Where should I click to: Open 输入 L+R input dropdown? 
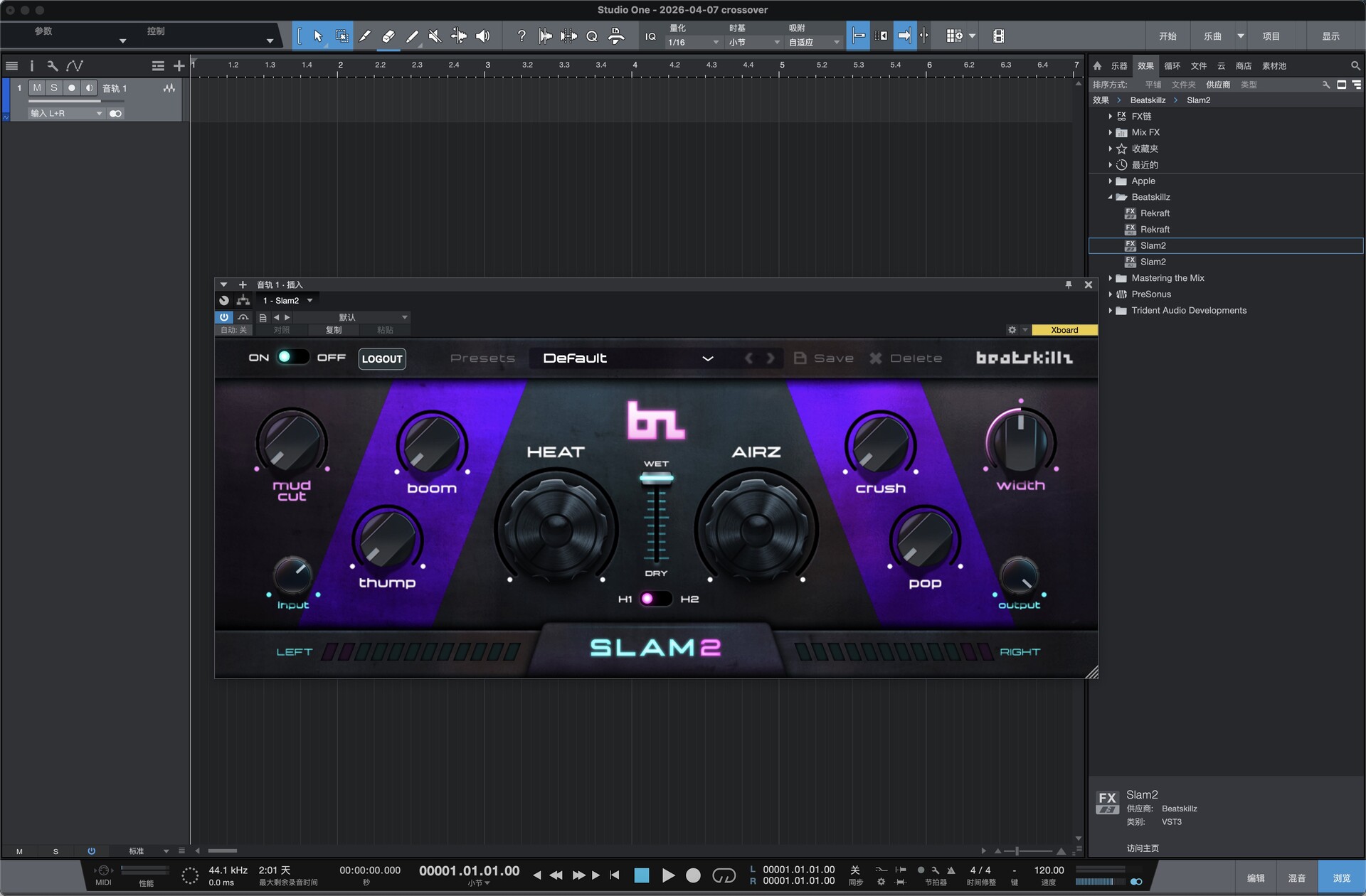coord(65,113)
